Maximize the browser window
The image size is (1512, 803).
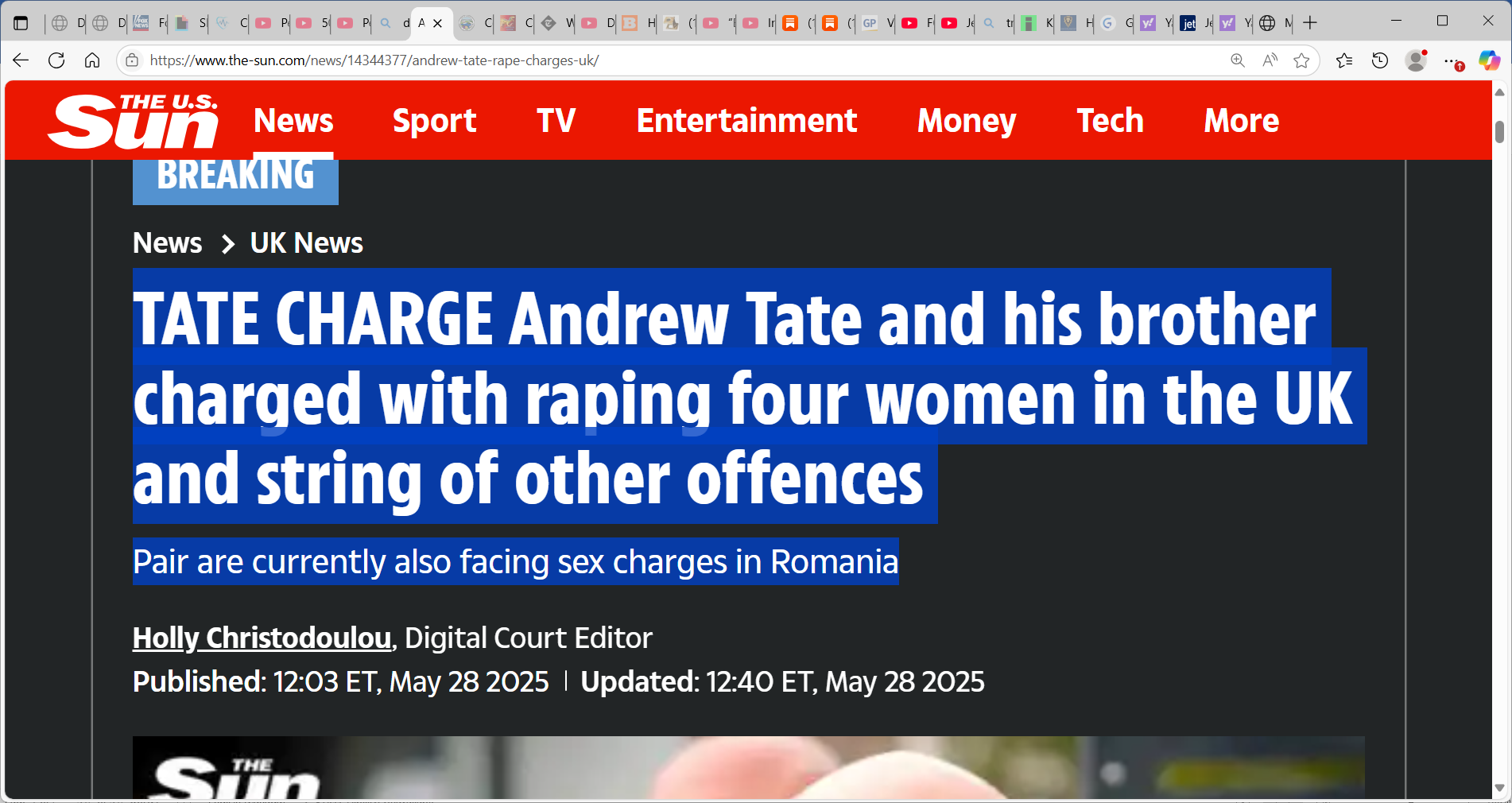[x=1442, y=21]
